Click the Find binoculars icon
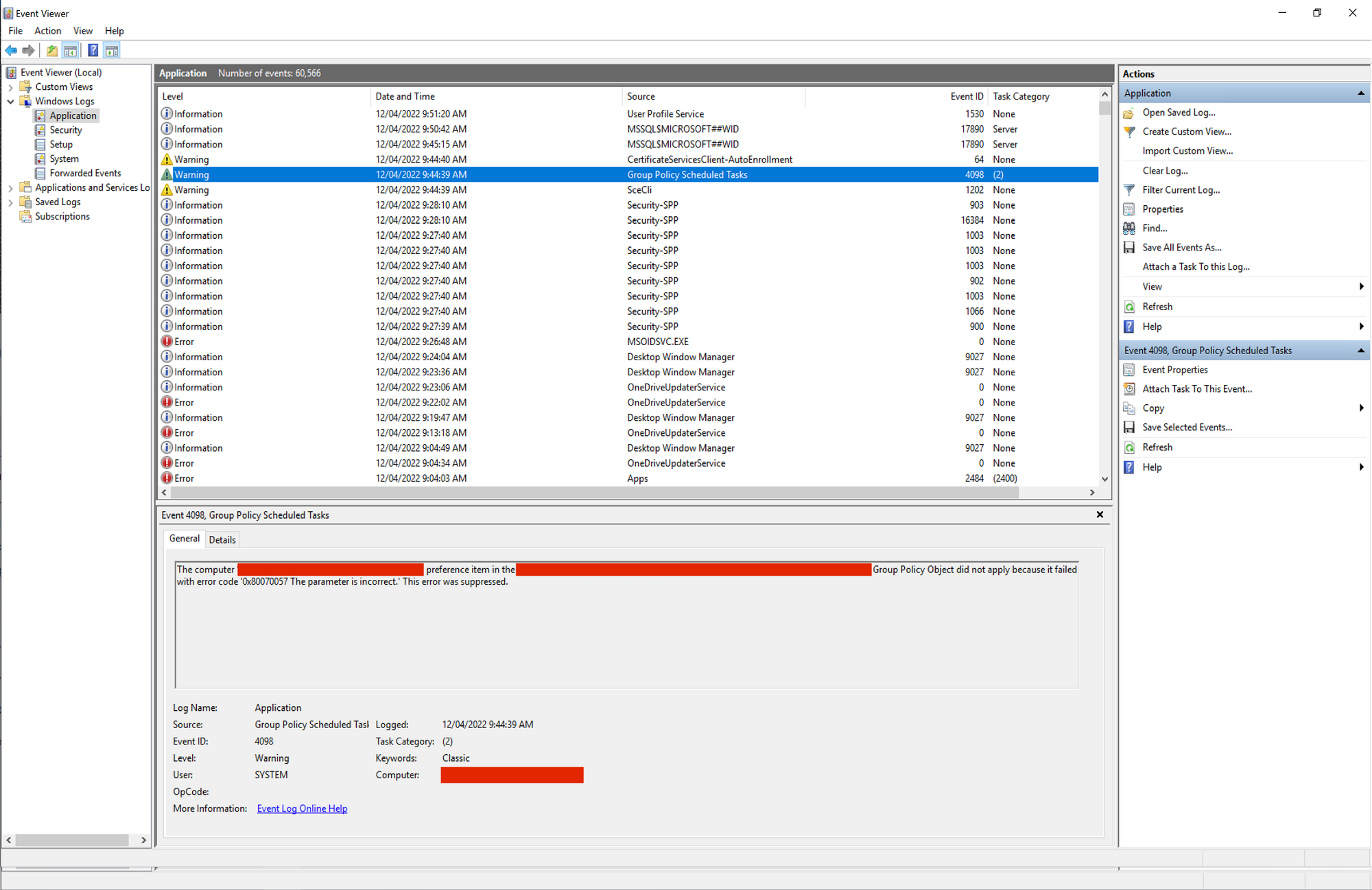Viewport: 1372px width, 890px height. click(x=1129, y=229)
